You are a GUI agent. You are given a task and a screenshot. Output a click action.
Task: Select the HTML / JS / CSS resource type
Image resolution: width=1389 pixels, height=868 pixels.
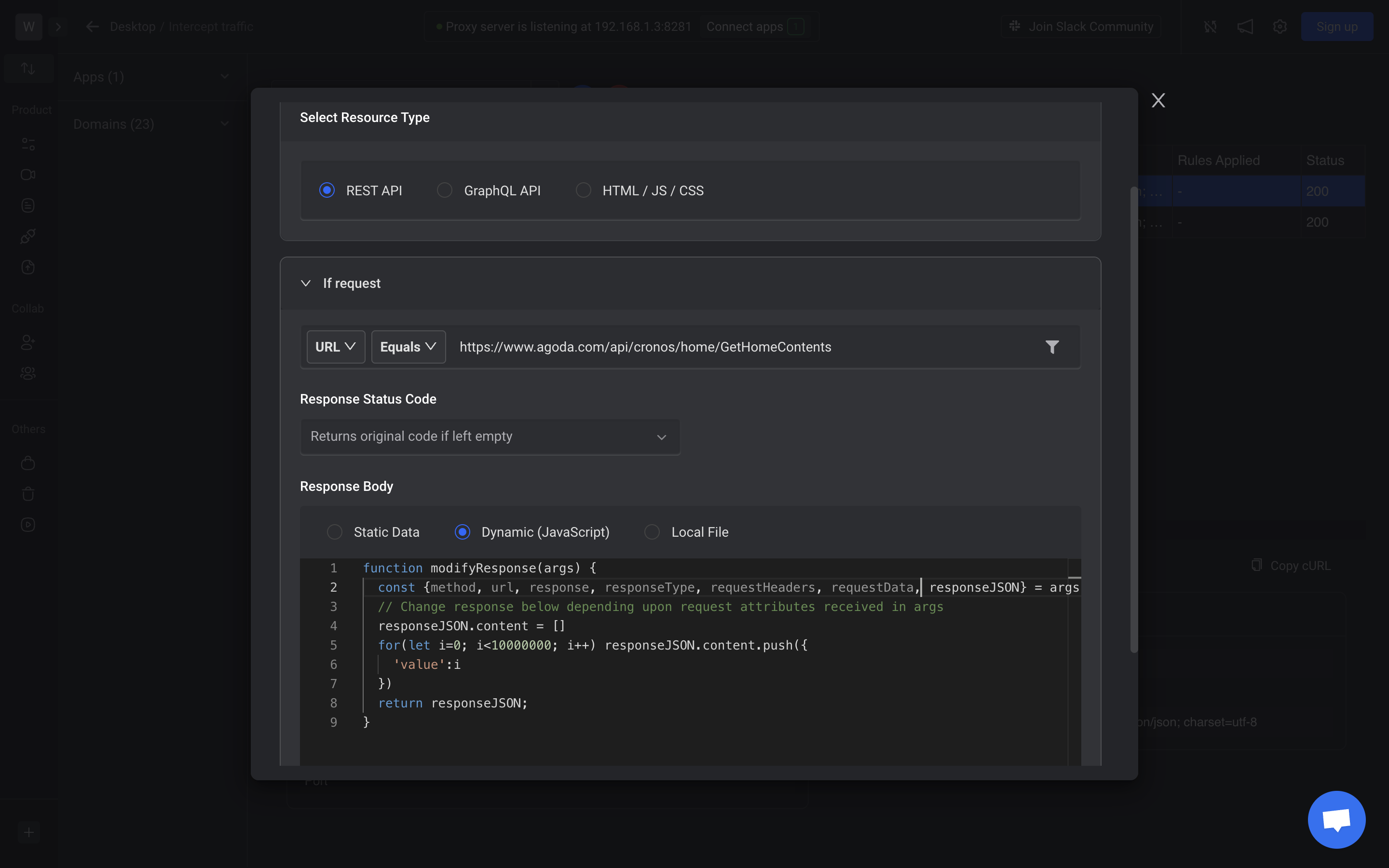click(x=583, y=190)
